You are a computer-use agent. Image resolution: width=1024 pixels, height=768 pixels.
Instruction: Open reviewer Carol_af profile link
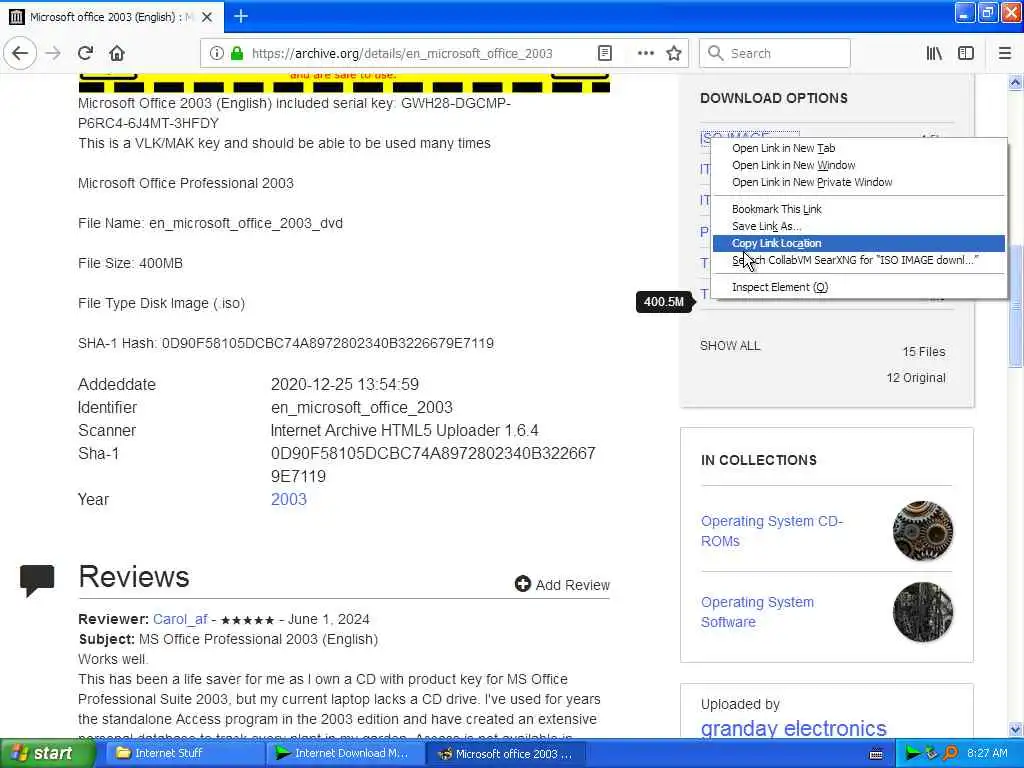click(180, 619)
